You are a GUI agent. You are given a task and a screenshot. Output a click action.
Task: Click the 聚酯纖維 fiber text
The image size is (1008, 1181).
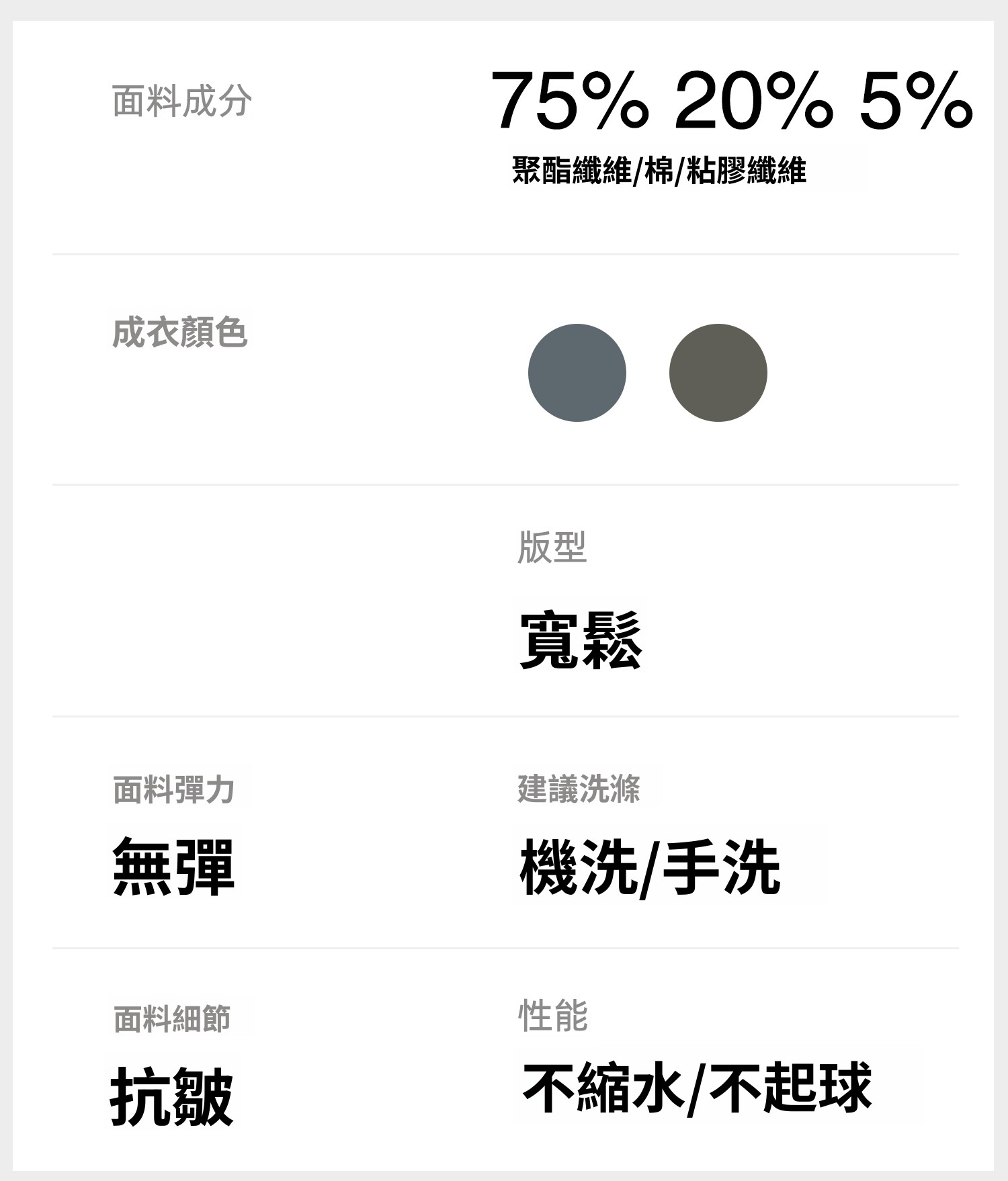[571, 170]
